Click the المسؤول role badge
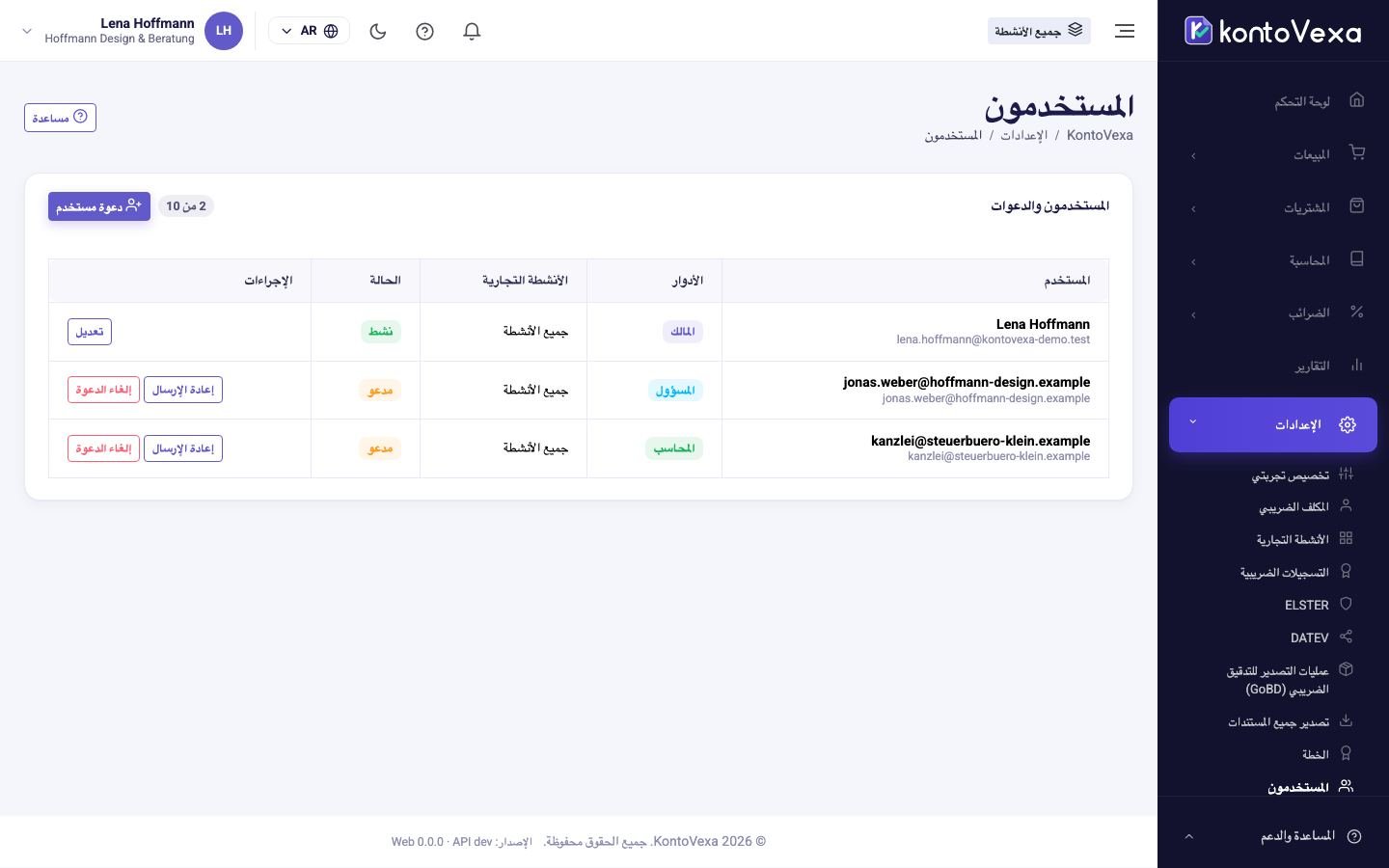The height and width of the screenshot is (868, 1389). point(675,390)
